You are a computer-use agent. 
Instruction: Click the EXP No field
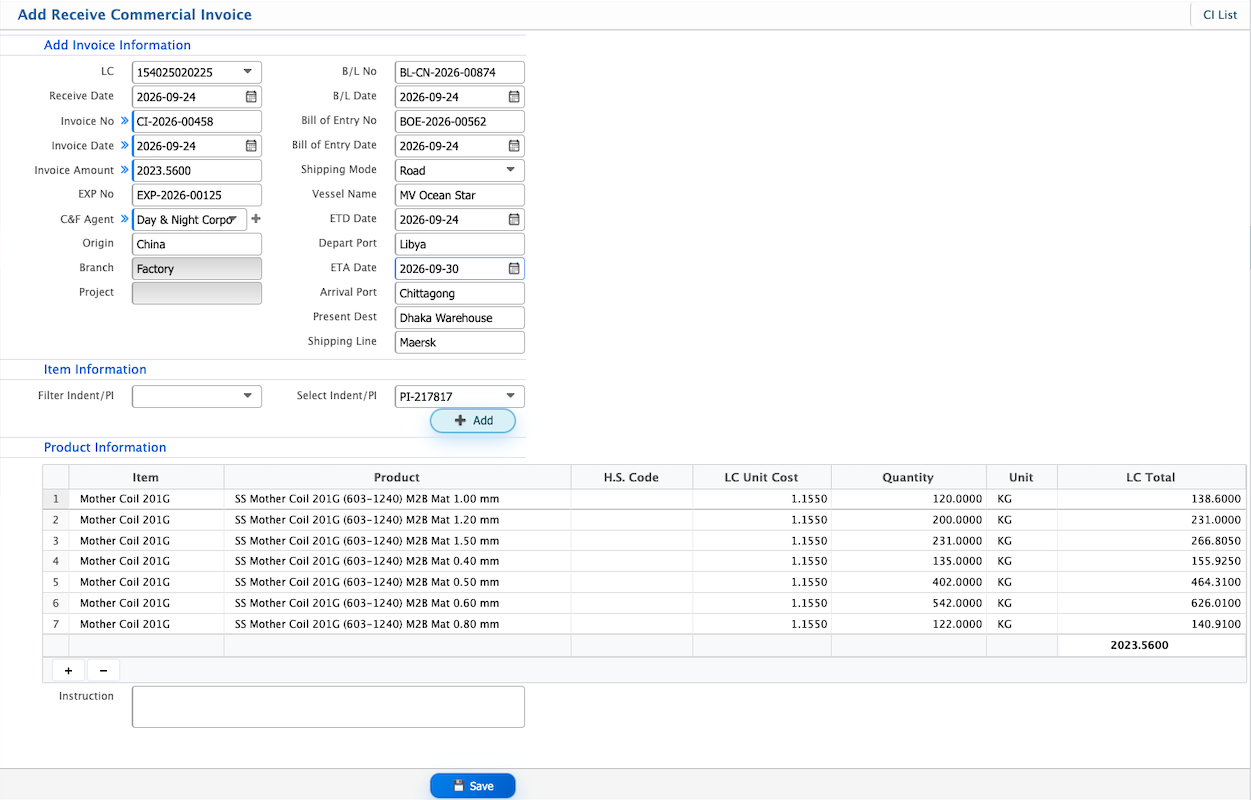197,195
